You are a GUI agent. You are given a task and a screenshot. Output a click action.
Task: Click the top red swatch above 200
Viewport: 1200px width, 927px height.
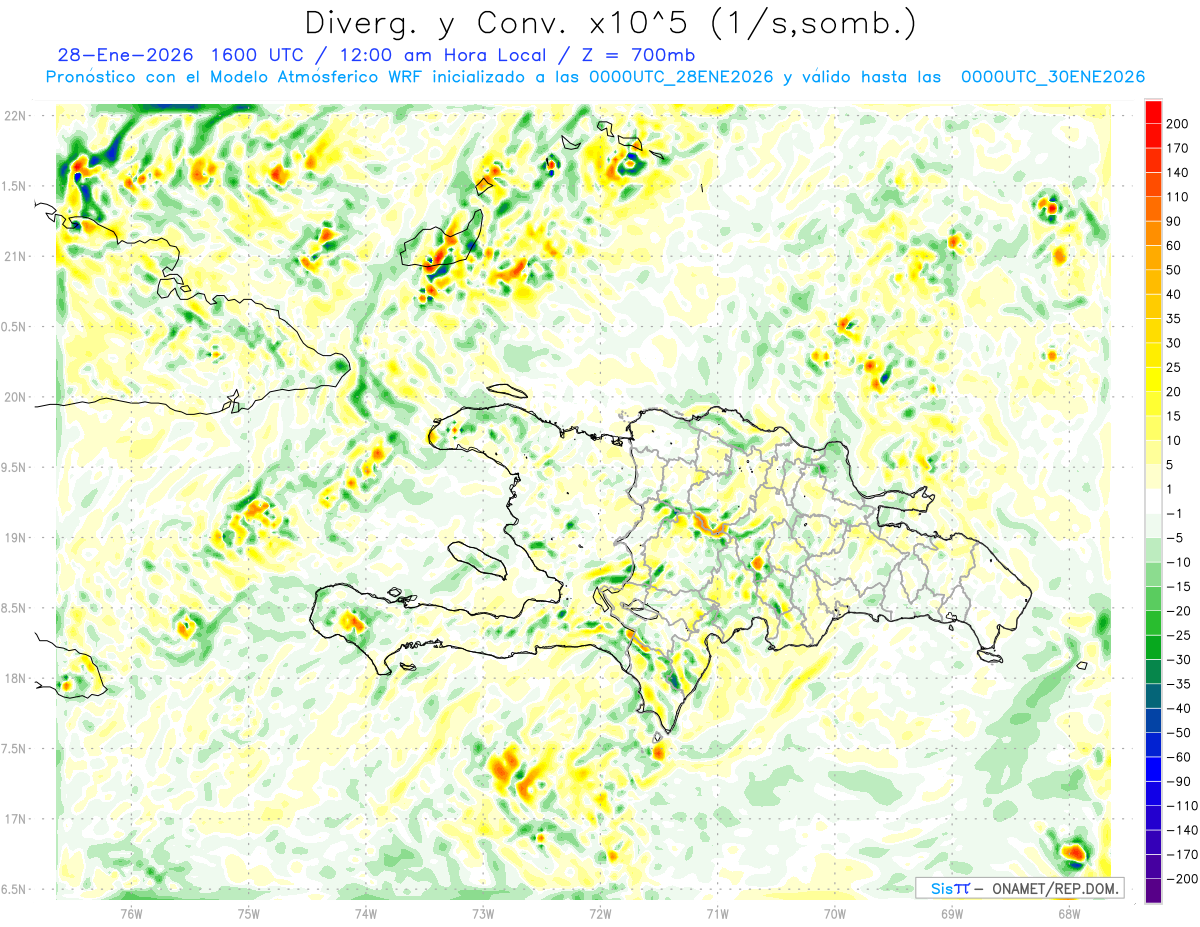click(1153, 111)
